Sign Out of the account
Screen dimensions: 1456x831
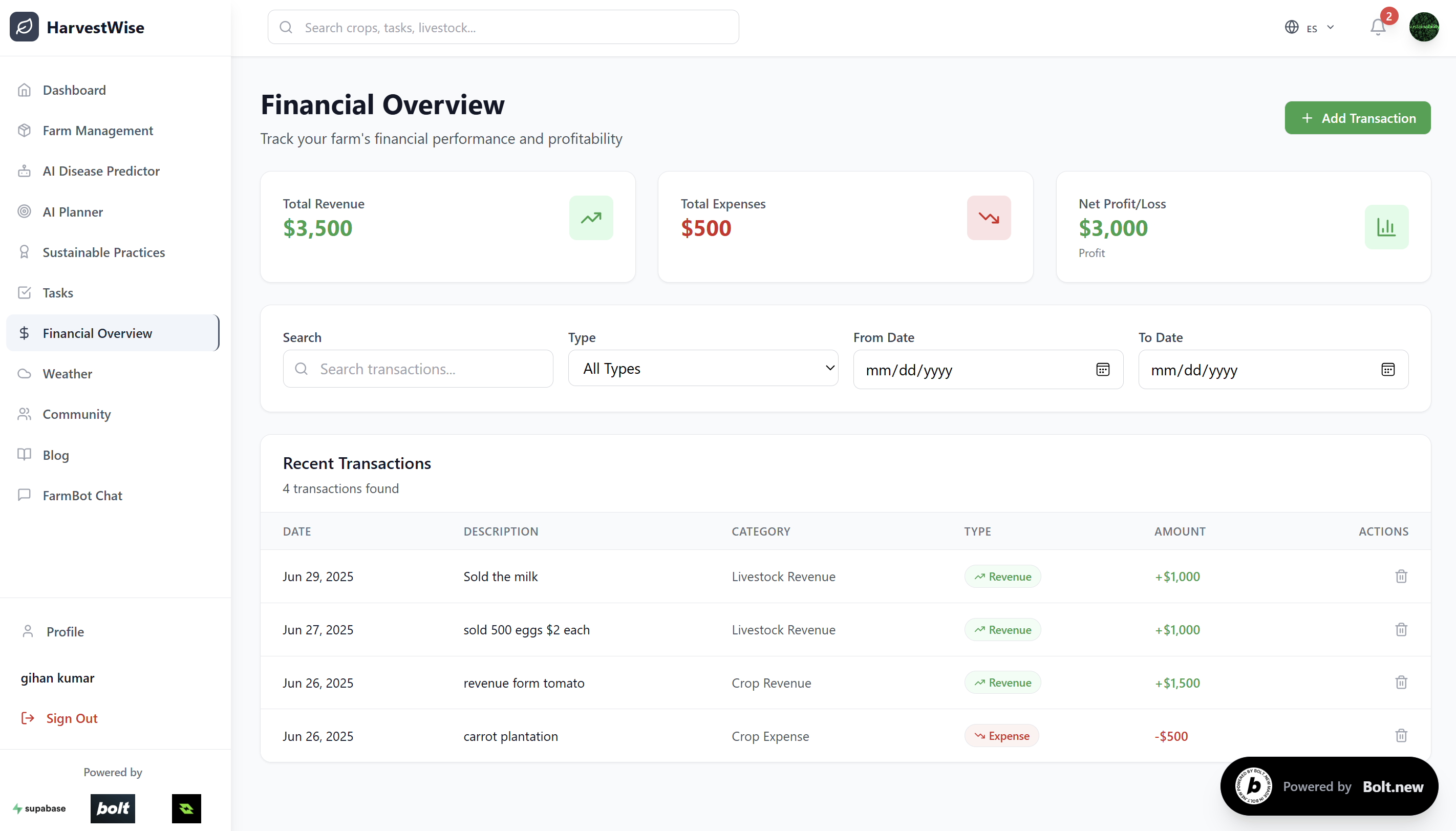71,718
